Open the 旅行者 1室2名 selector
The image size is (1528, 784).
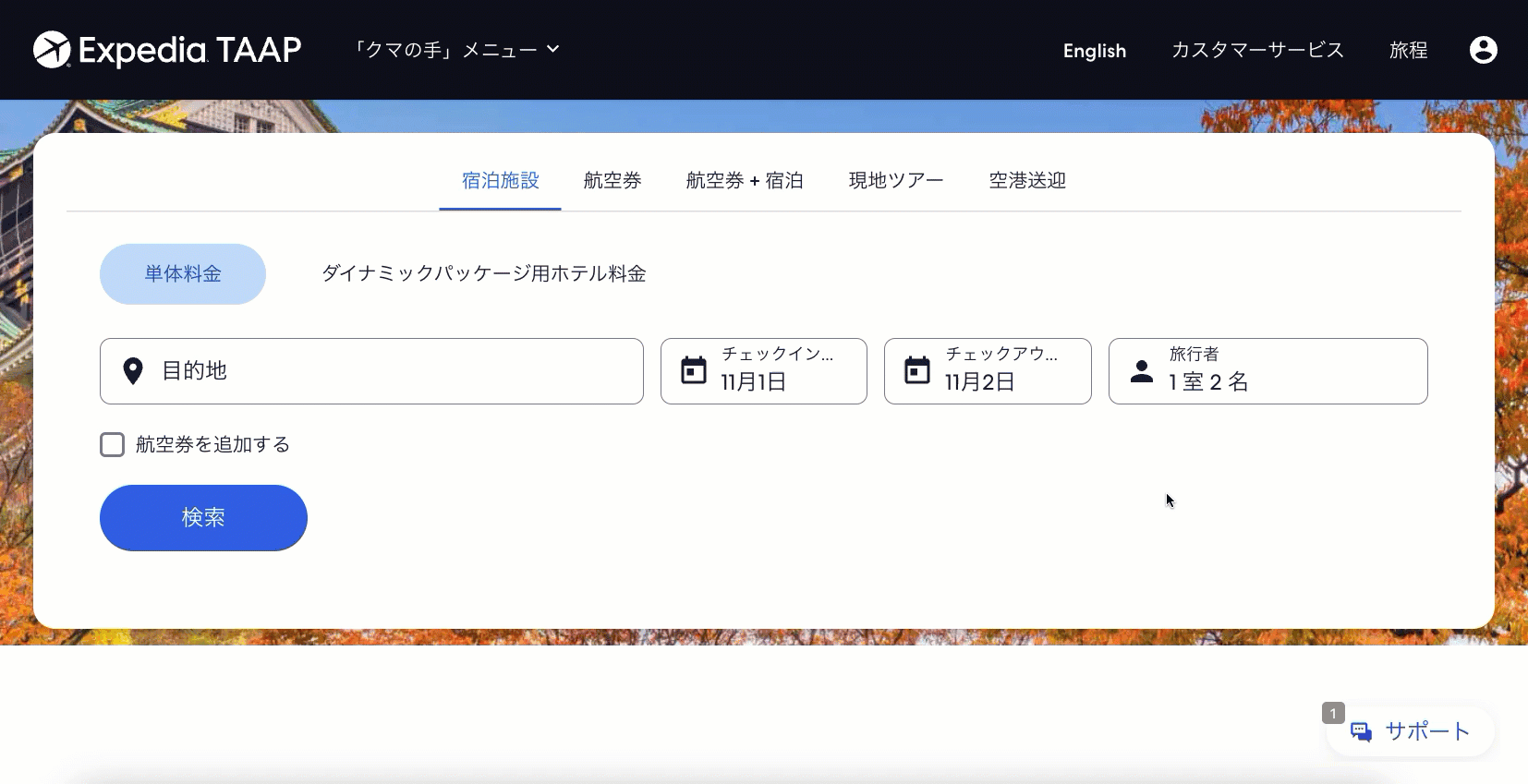coord(1267,371)
